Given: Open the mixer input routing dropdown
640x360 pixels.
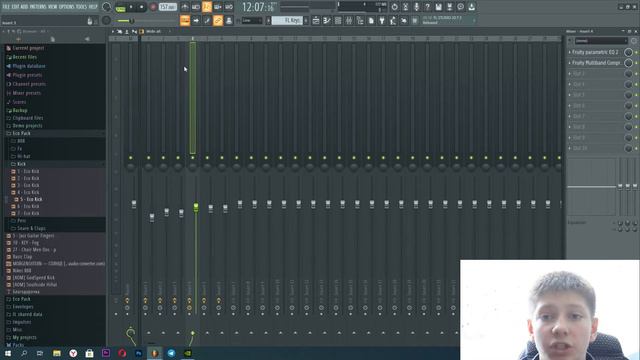Looking at the screenshot, I should (x=601, y=41).
